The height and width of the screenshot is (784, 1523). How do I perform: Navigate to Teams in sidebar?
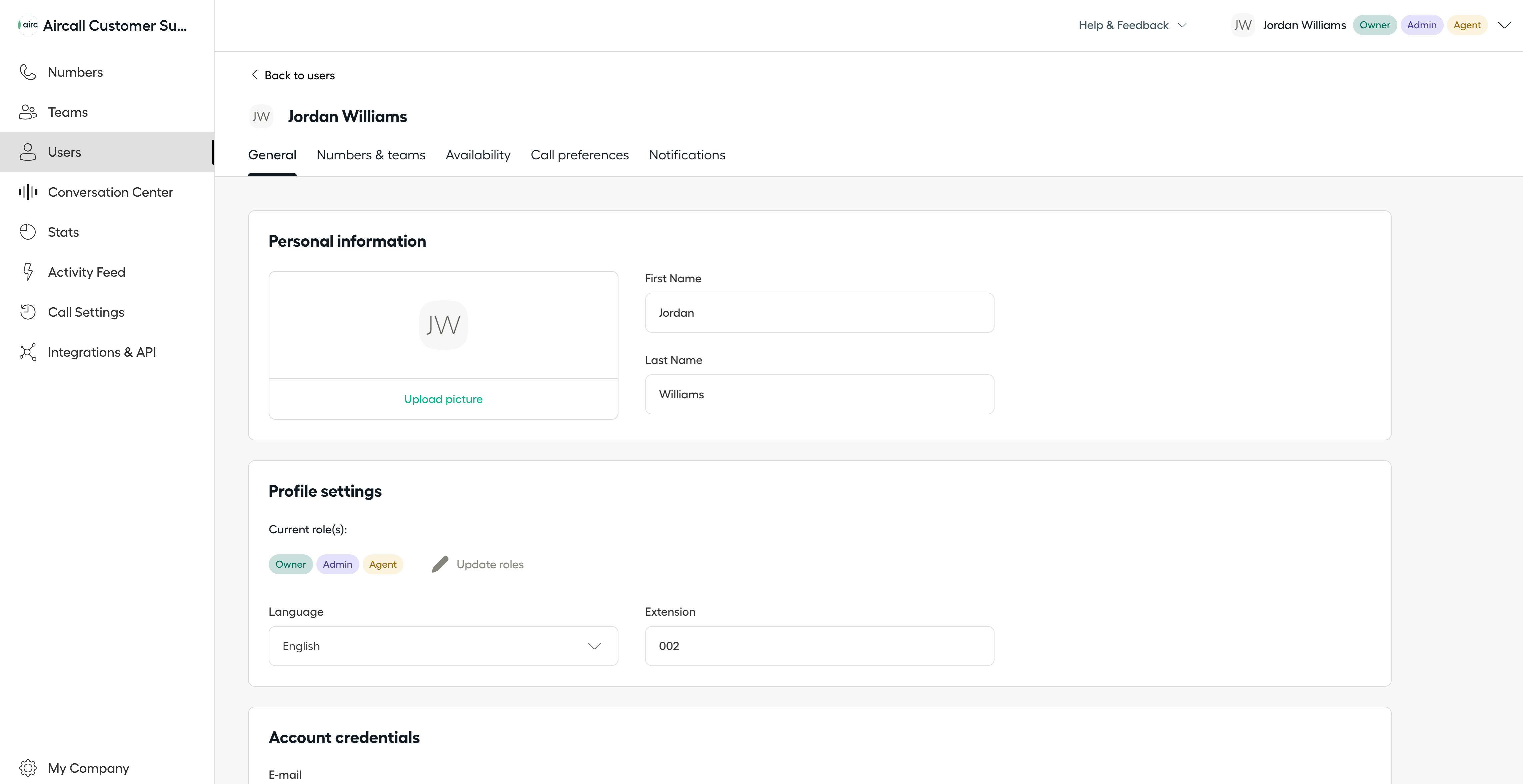[x=107, y=112]
